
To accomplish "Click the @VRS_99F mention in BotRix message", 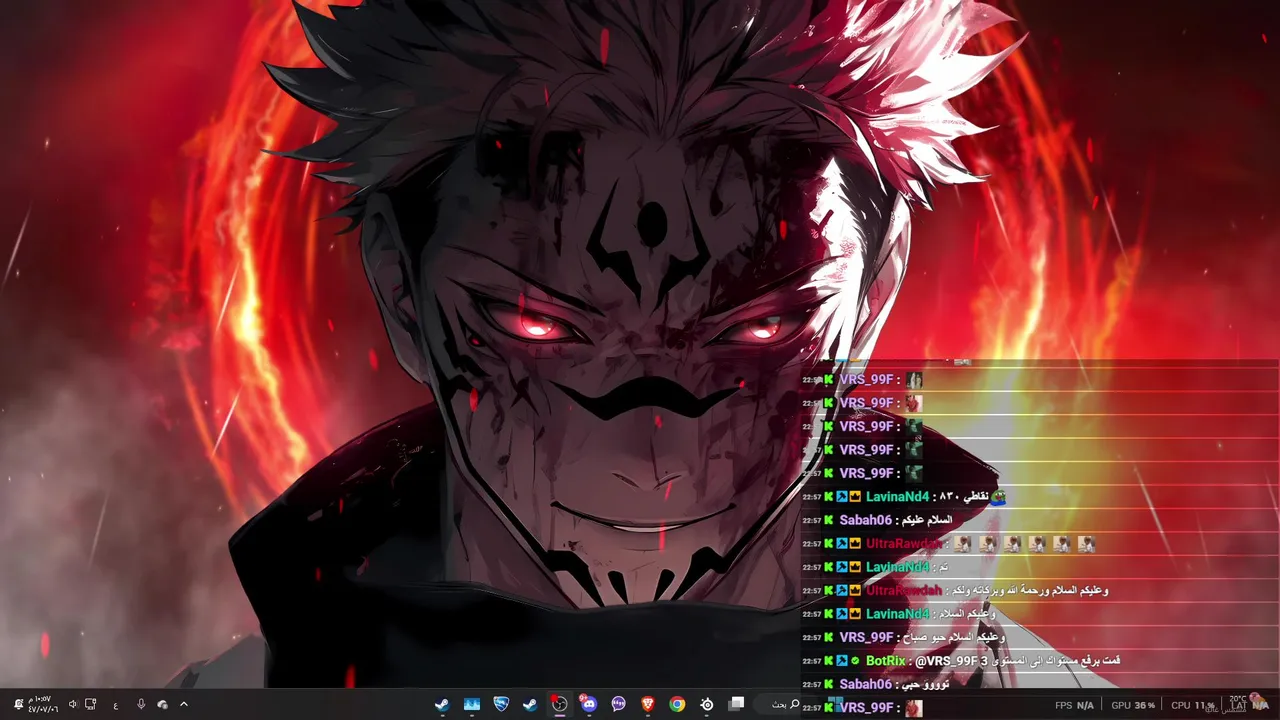I will point(946,661).
